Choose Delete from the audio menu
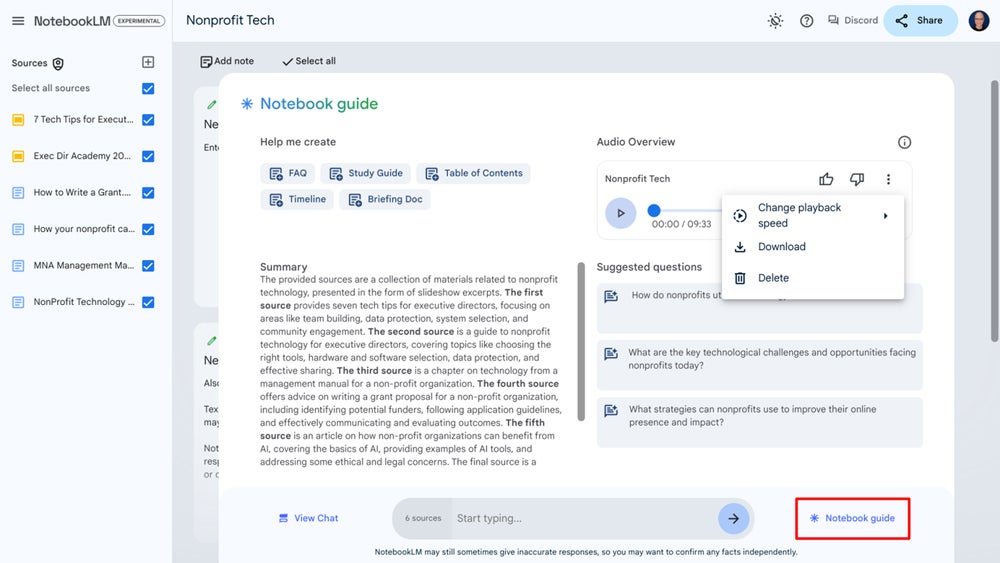 point(773,278)
